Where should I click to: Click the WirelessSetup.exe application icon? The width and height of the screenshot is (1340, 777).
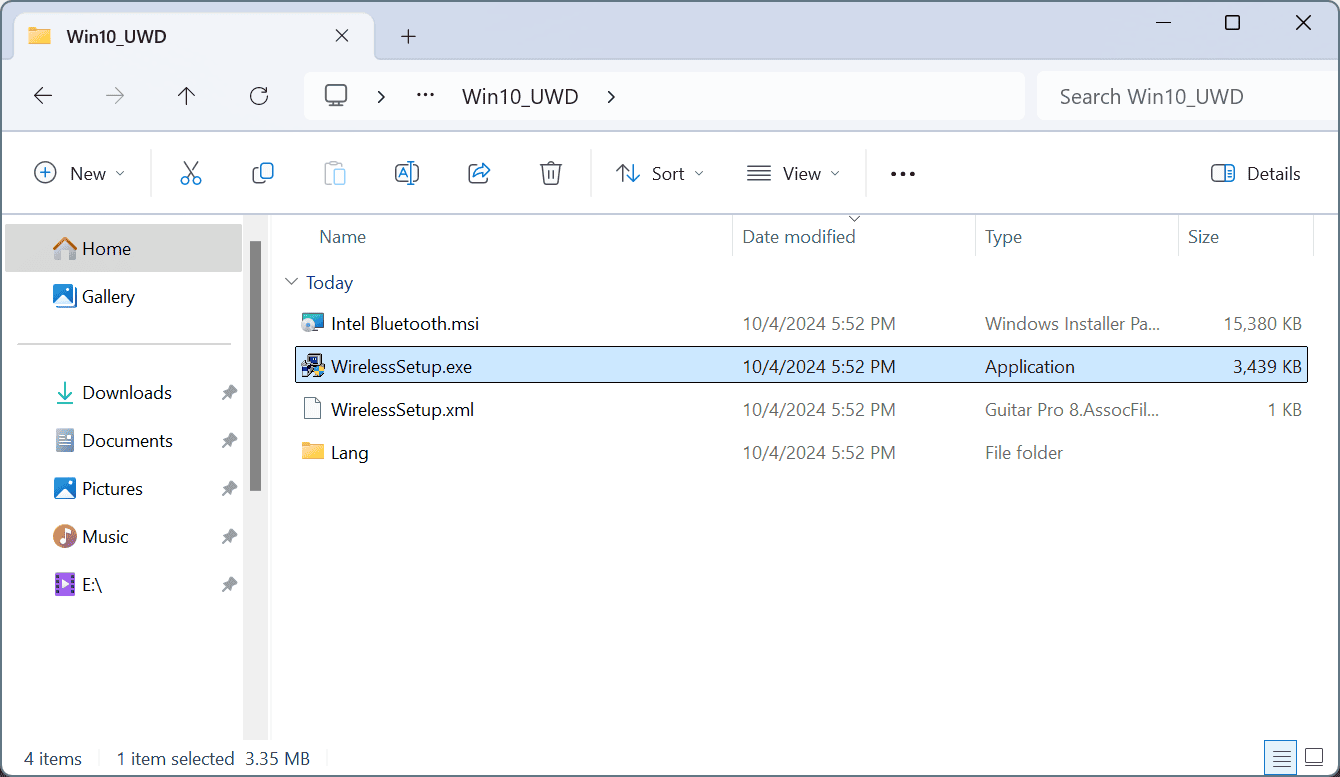pyautogui.click(x=313, y=366)
